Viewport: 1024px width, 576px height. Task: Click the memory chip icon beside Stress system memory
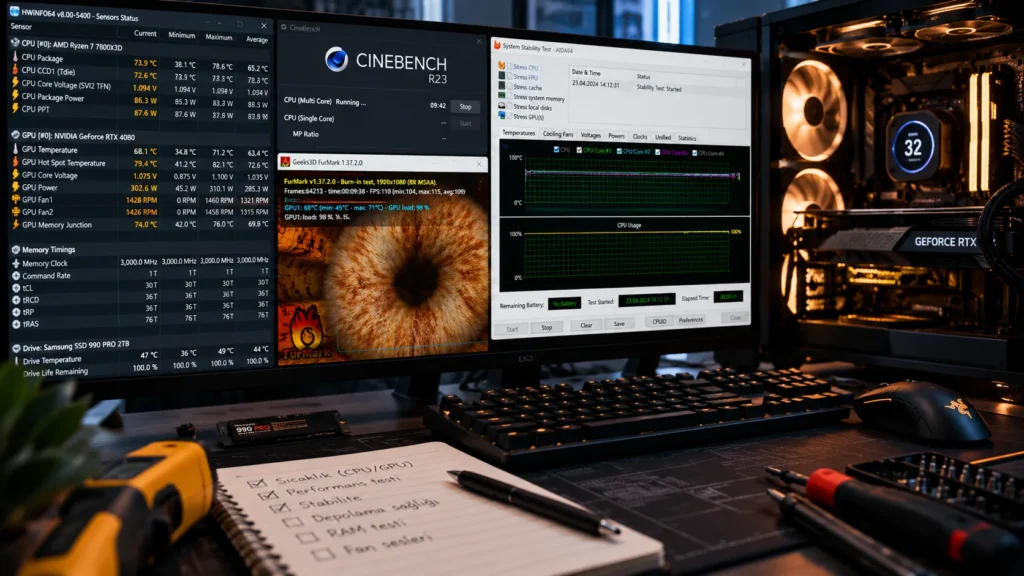tap(502, 95)
